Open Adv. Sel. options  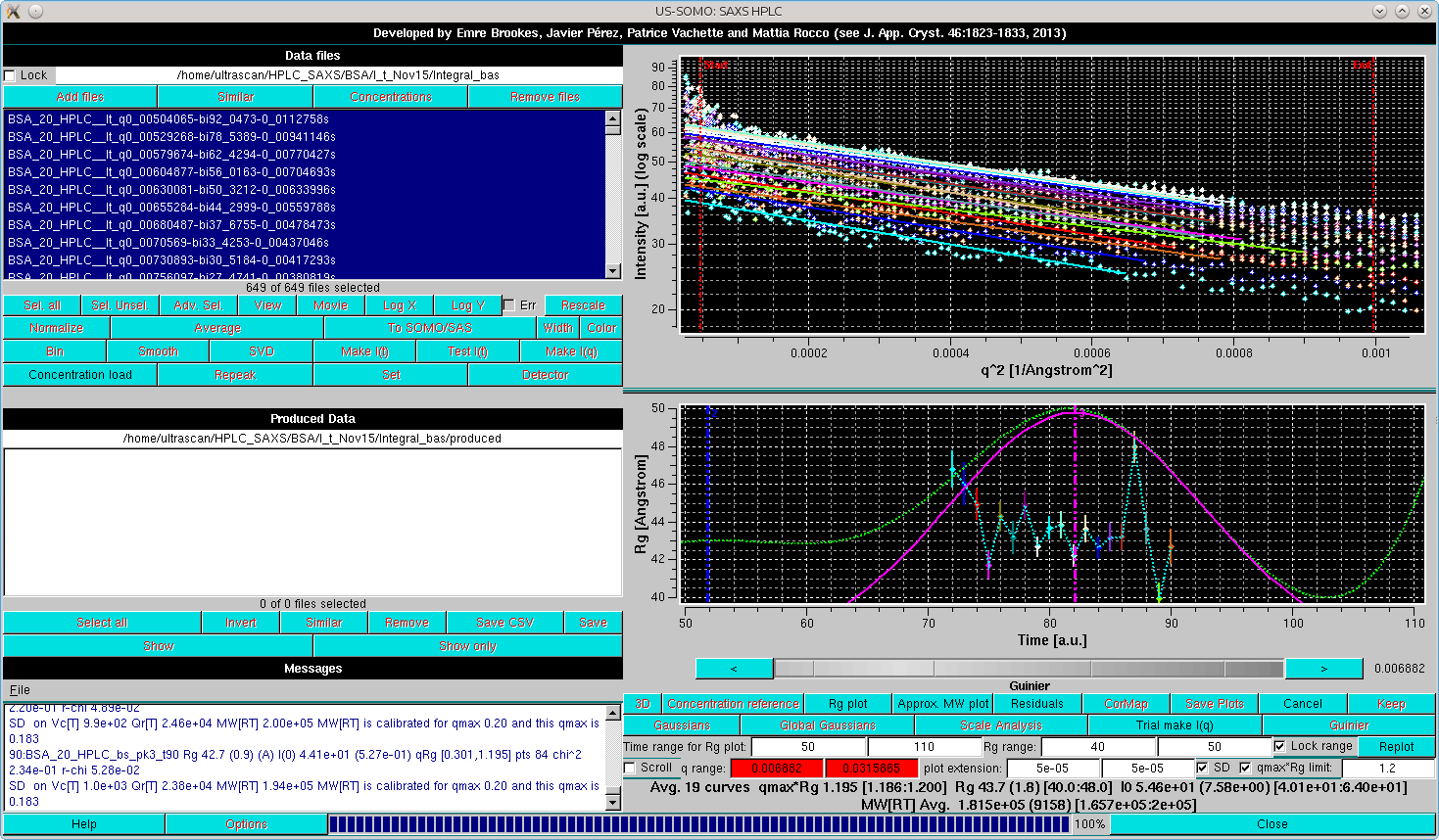(198, 305)
